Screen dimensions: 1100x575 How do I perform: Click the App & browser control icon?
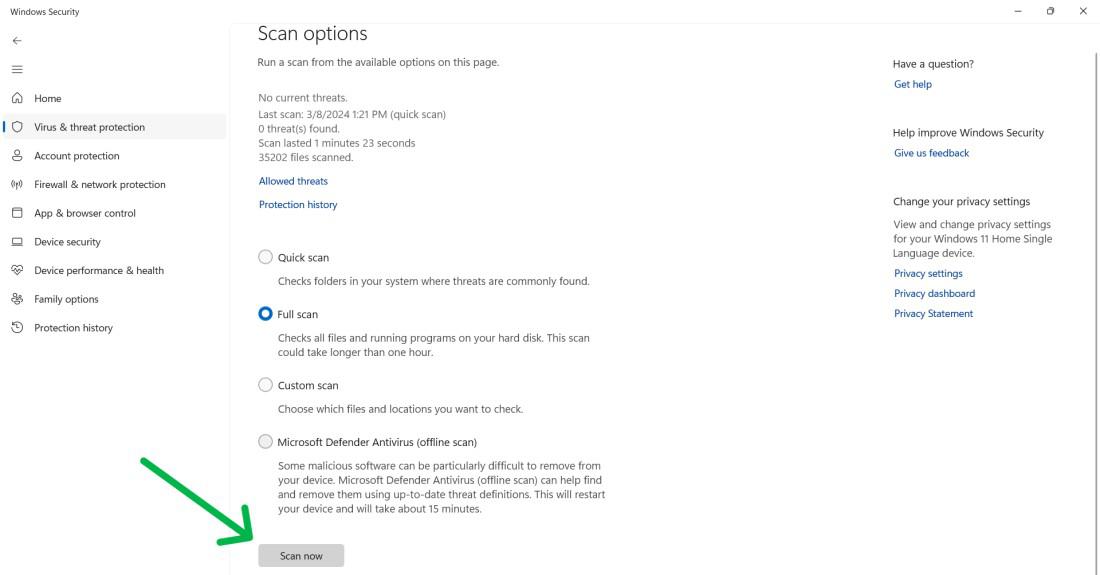tap(17, 213)
